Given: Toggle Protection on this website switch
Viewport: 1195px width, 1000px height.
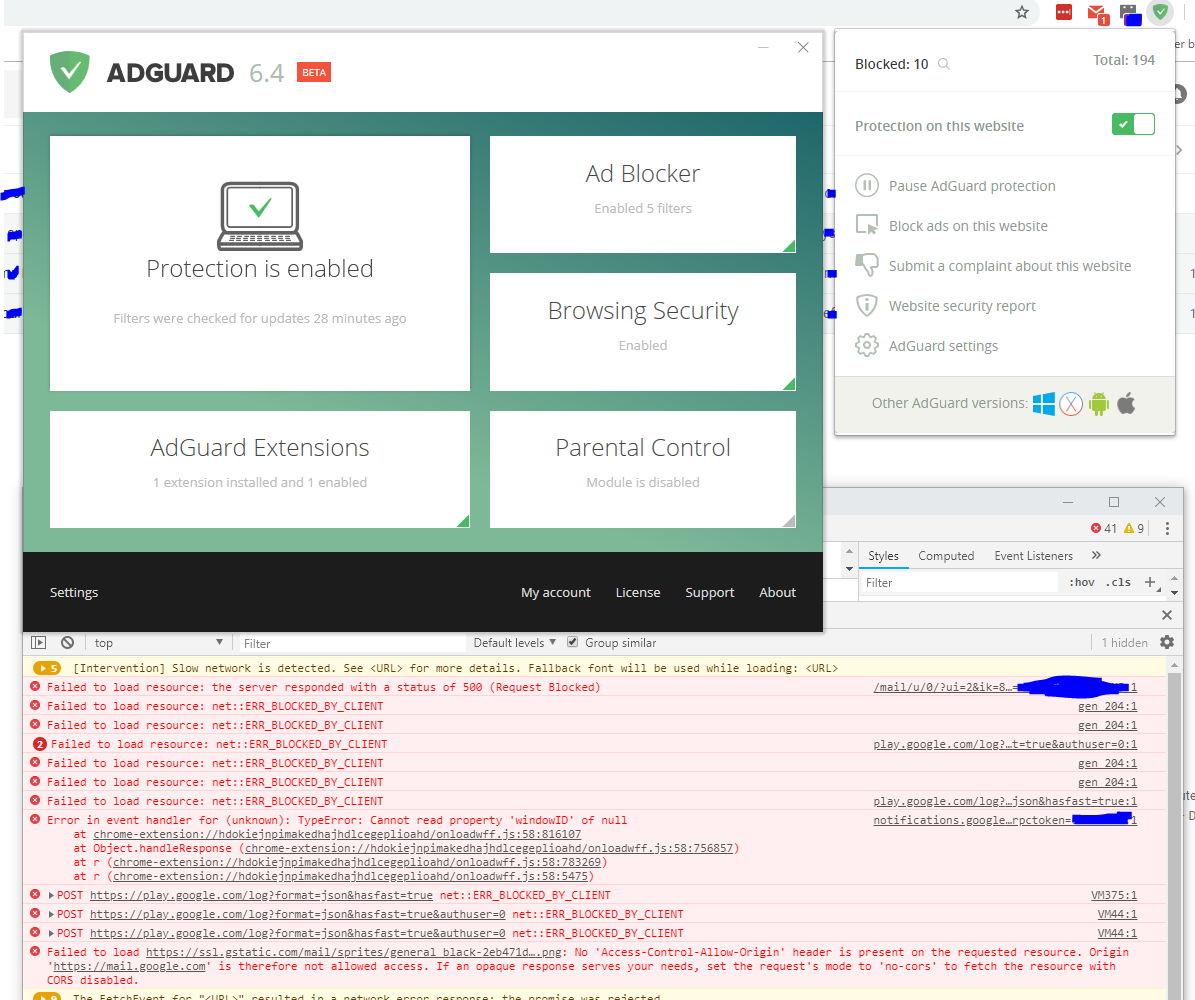Looking at the screenshot, I should tap(1132, 125).
